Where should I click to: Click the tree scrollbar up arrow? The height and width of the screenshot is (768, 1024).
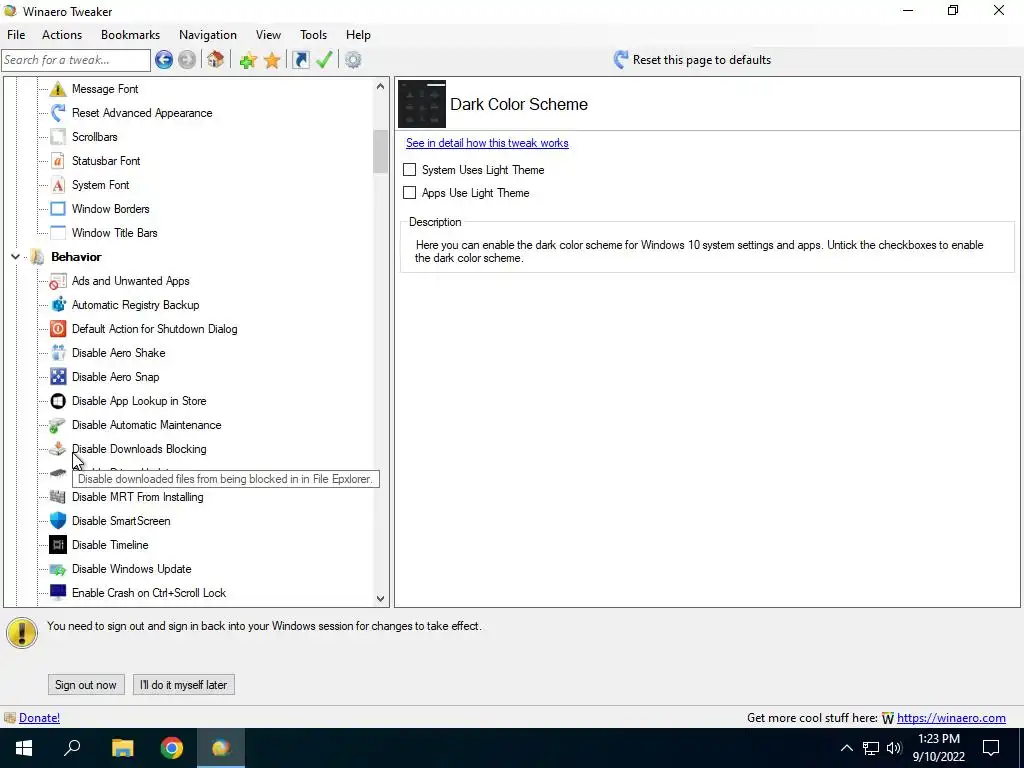[381, 86]
